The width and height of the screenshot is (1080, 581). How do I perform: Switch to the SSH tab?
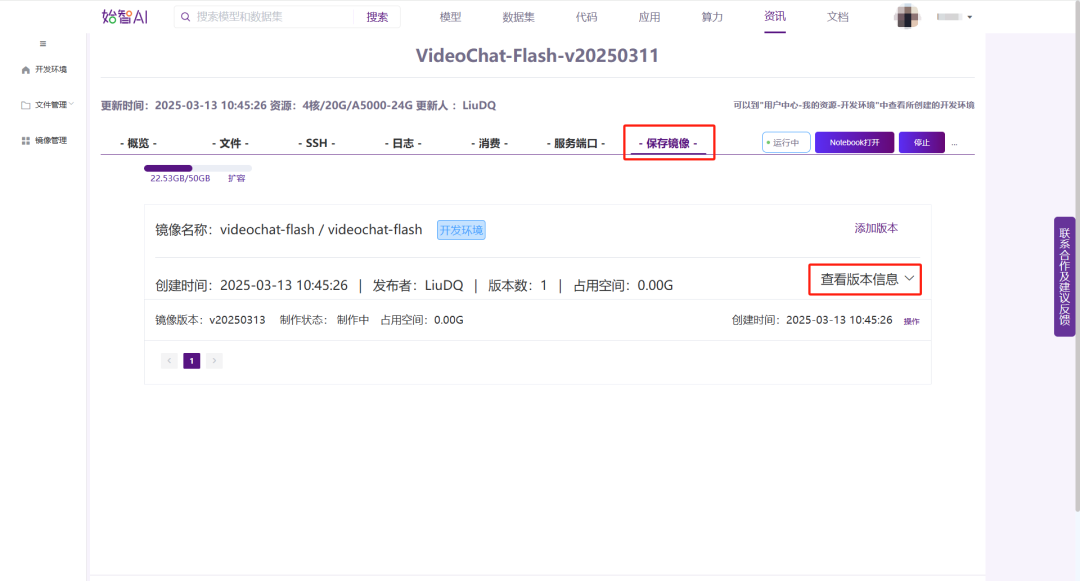coord(317,143)
